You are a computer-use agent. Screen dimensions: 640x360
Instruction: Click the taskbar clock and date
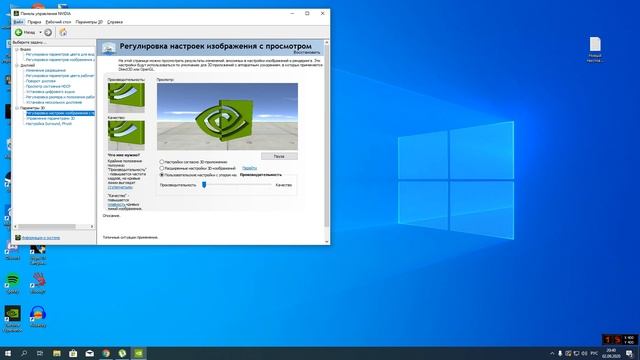611,353
